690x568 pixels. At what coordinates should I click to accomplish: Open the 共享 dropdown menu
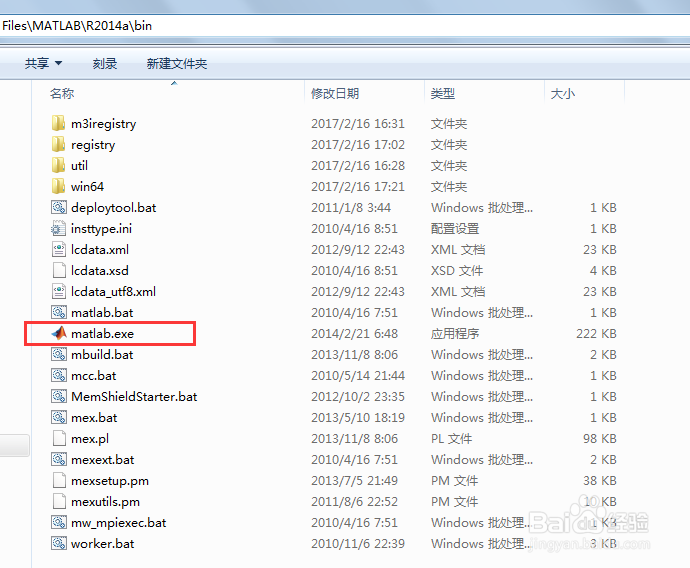[43, 63]
